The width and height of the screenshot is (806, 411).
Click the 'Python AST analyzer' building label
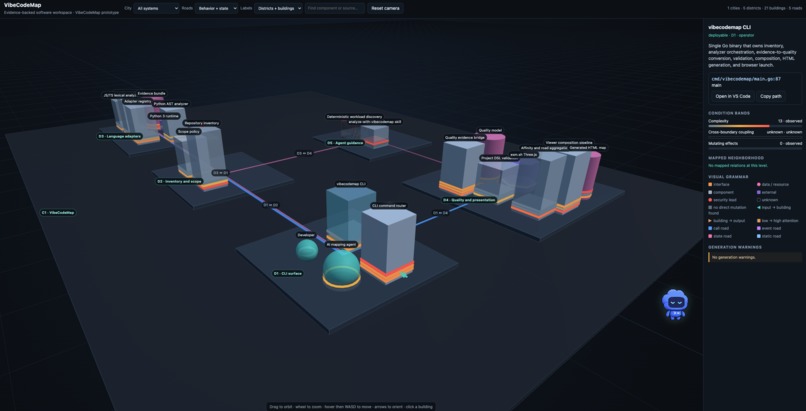171,104
